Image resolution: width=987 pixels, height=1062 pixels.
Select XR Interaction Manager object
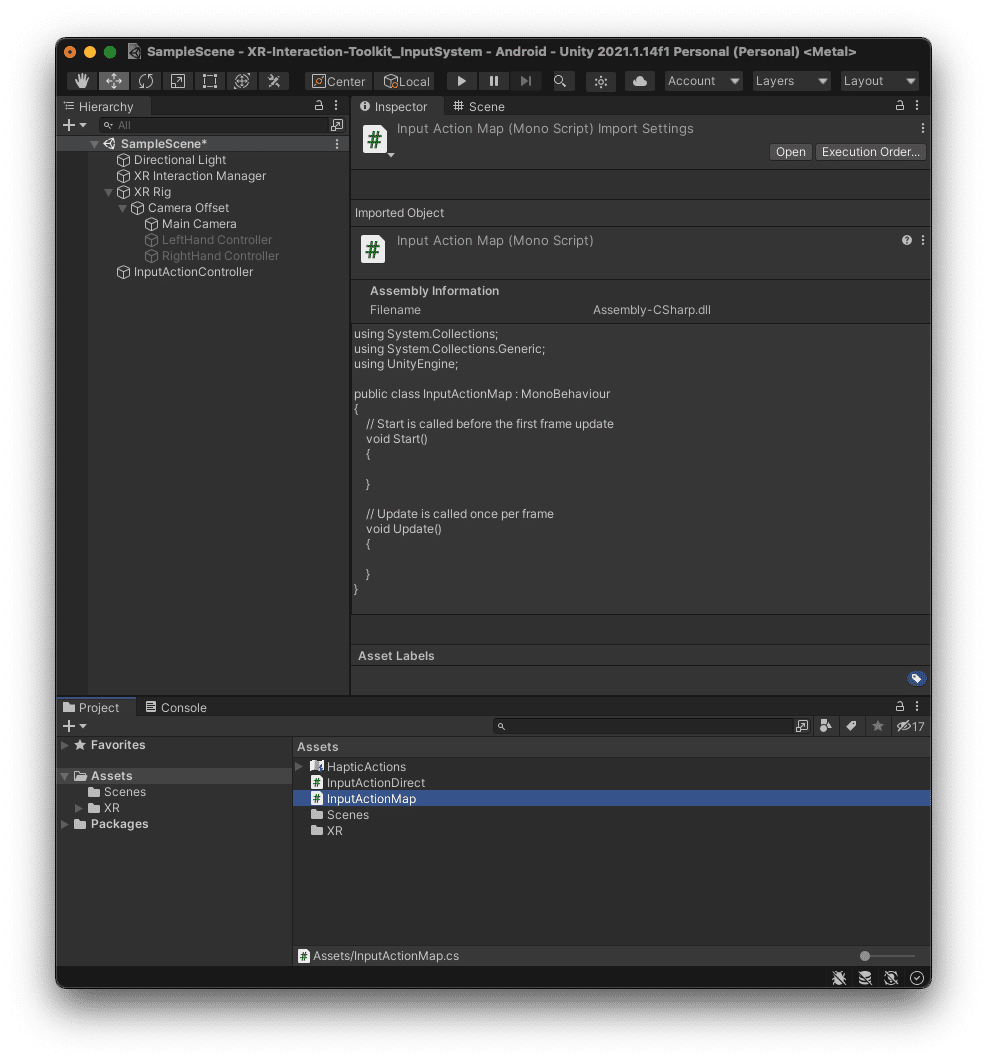(x=199, y=176)
